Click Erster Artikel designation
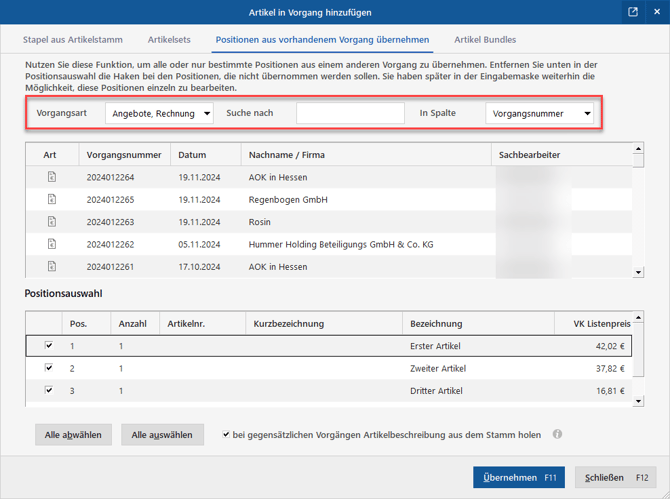Screen dimensions: 670x499 435,346
